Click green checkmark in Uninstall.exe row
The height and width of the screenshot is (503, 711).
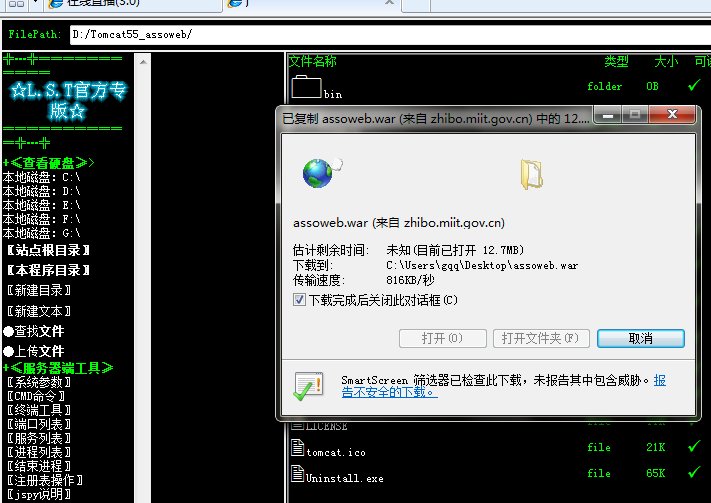click(x=694, y=473)
